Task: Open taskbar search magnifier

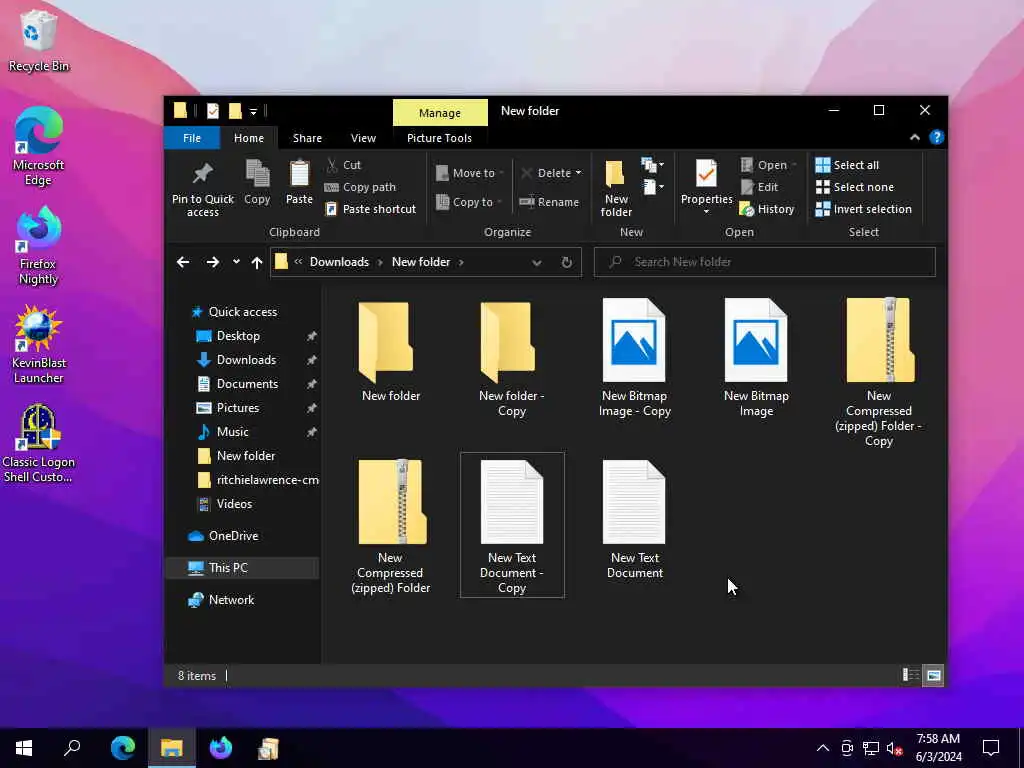Action: pos(72,748)
